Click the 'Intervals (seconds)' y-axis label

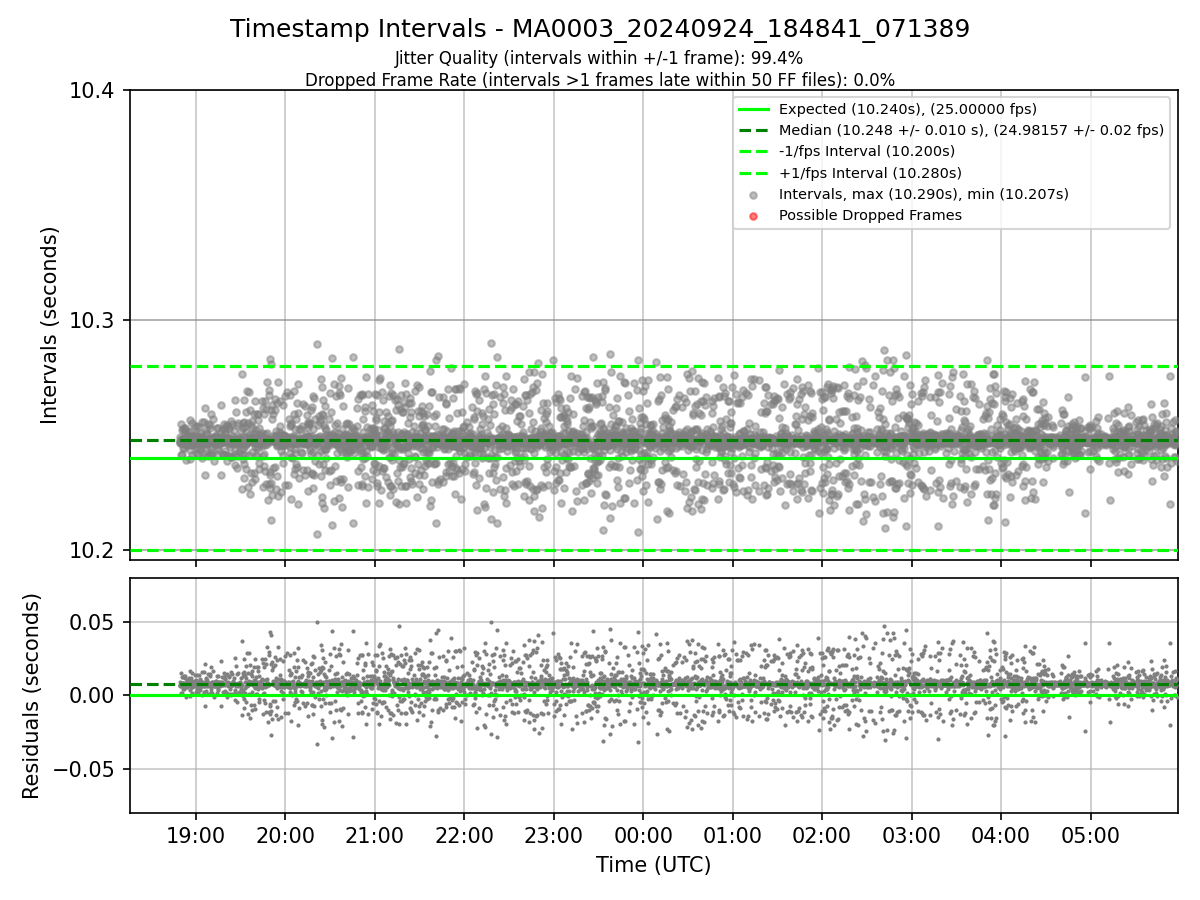click(x=51, y=325)
